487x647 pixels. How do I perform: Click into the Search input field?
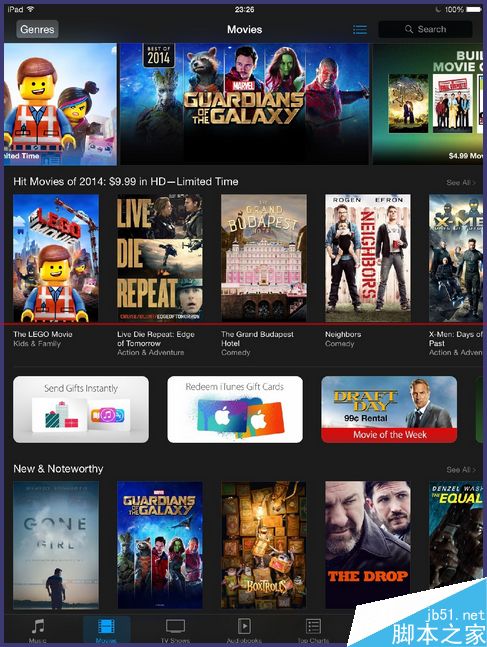[x=426, y=29]
